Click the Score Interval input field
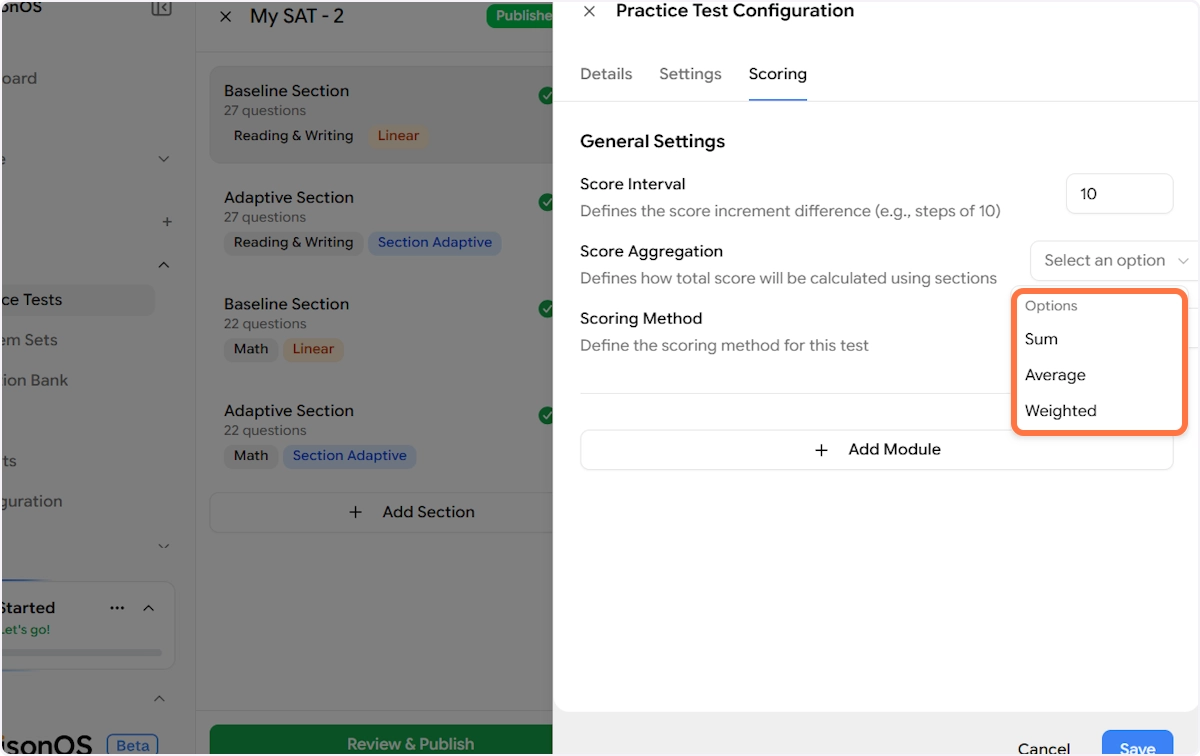Image resolution: width=1200 pixels, height=756 pixels. [x=1119, y=194]
